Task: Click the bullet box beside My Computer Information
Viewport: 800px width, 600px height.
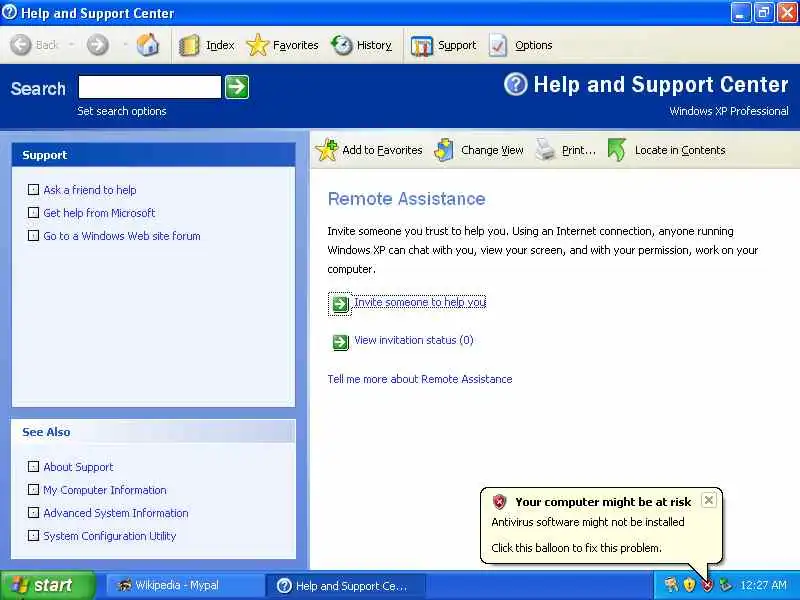Action: click(33, 490)
